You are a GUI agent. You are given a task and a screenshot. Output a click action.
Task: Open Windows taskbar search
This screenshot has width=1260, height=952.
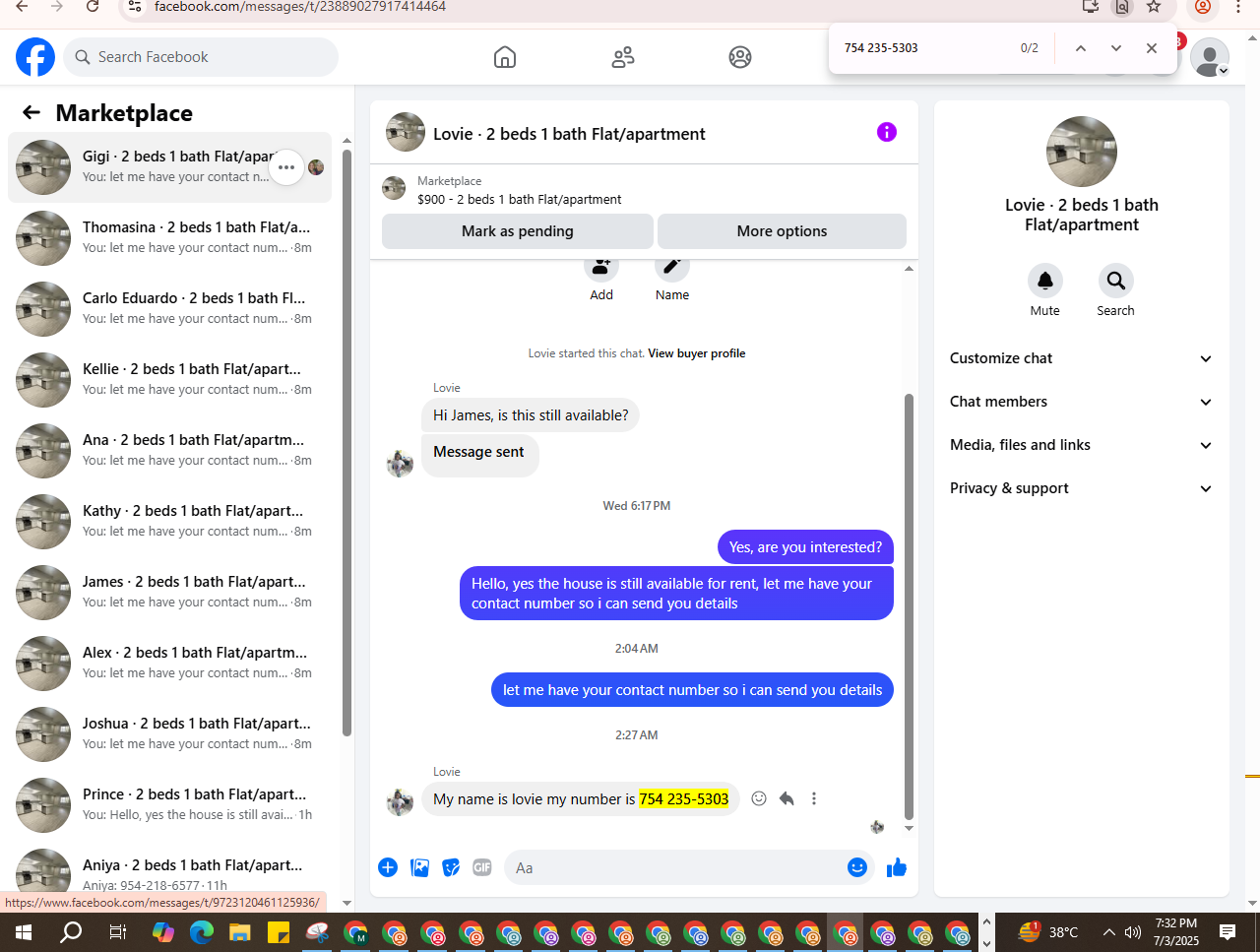point(71,931)
